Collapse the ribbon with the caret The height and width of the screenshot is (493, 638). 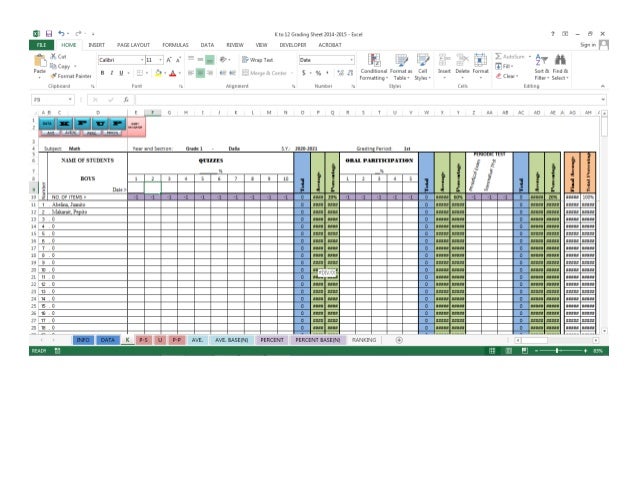pyautogui.click(x=603, y=86)
